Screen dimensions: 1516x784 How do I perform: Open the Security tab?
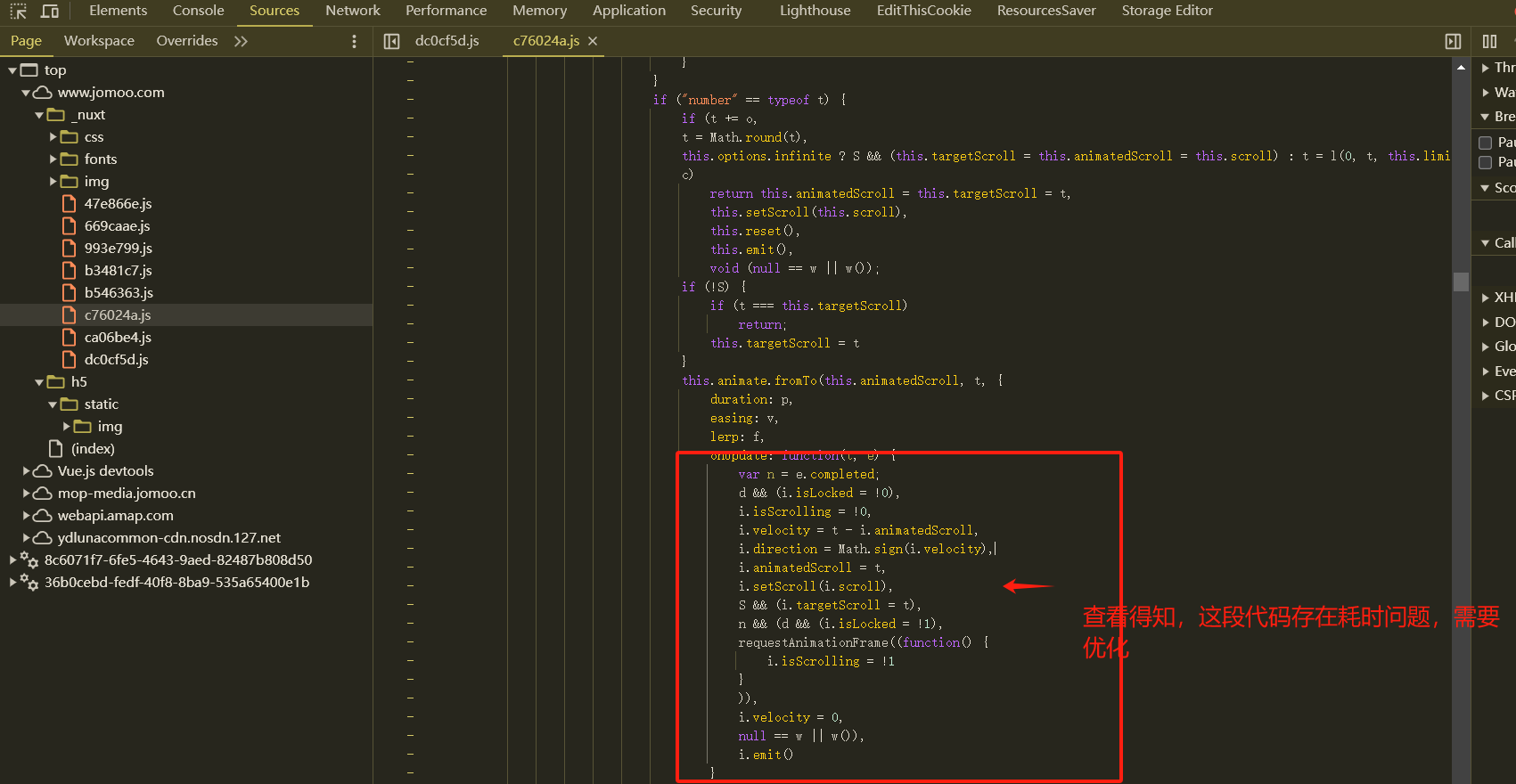tap(716, 11)
